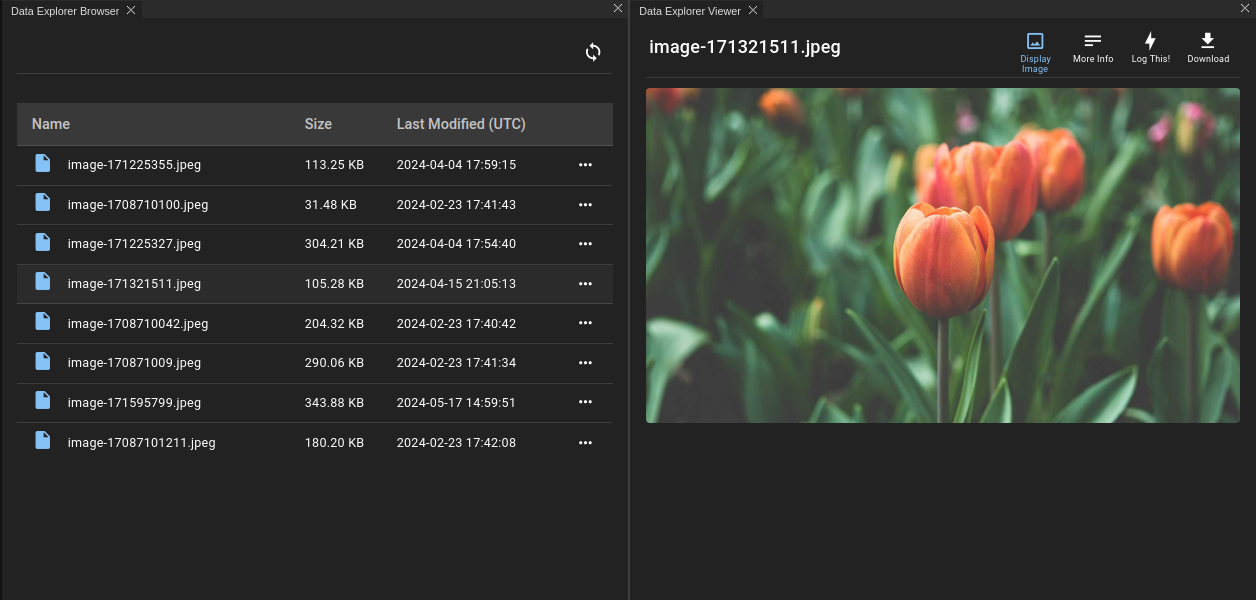Sort by the Size column header
The width and height of the screenshot is (1256, 600).
(318, 124)
